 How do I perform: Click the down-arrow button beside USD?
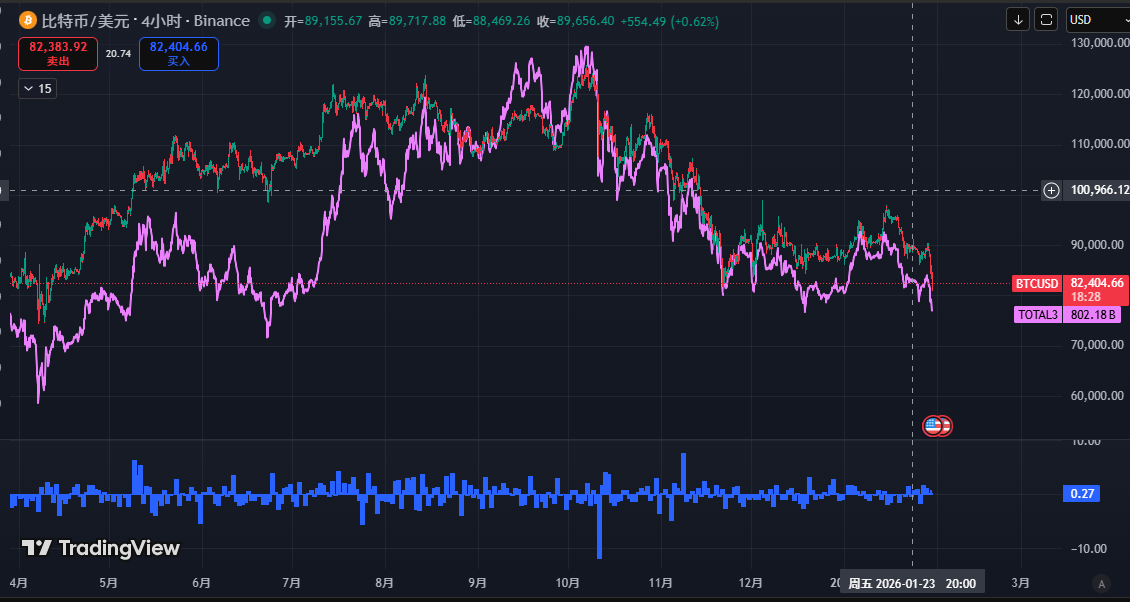(1018, 19)
